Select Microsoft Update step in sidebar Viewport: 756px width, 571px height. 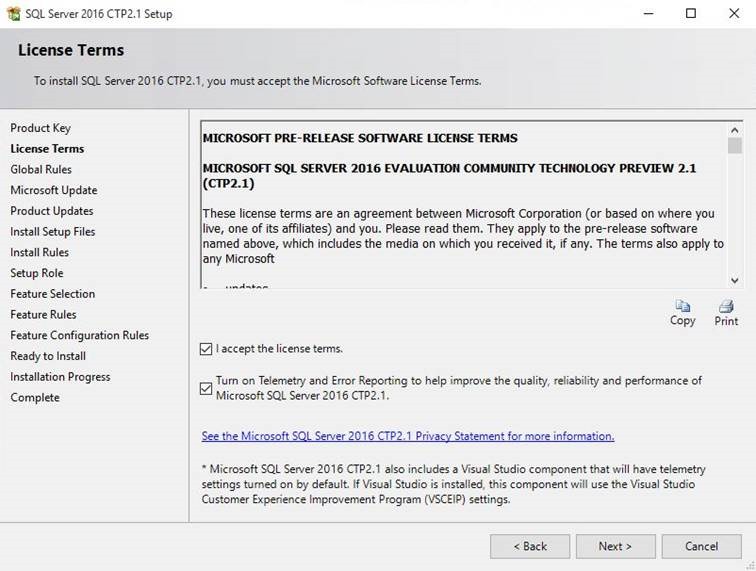click(54, 190)
